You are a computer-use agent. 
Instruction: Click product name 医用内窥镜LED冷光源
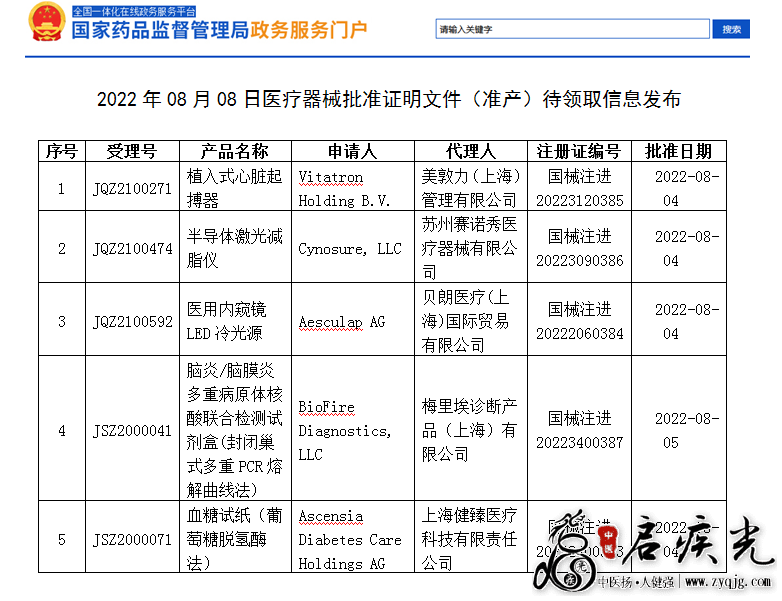point(226,321)
